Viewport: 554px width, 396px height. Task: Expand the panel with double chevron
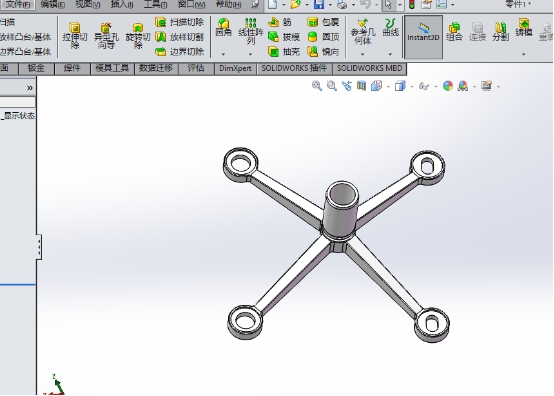[30, 88]
